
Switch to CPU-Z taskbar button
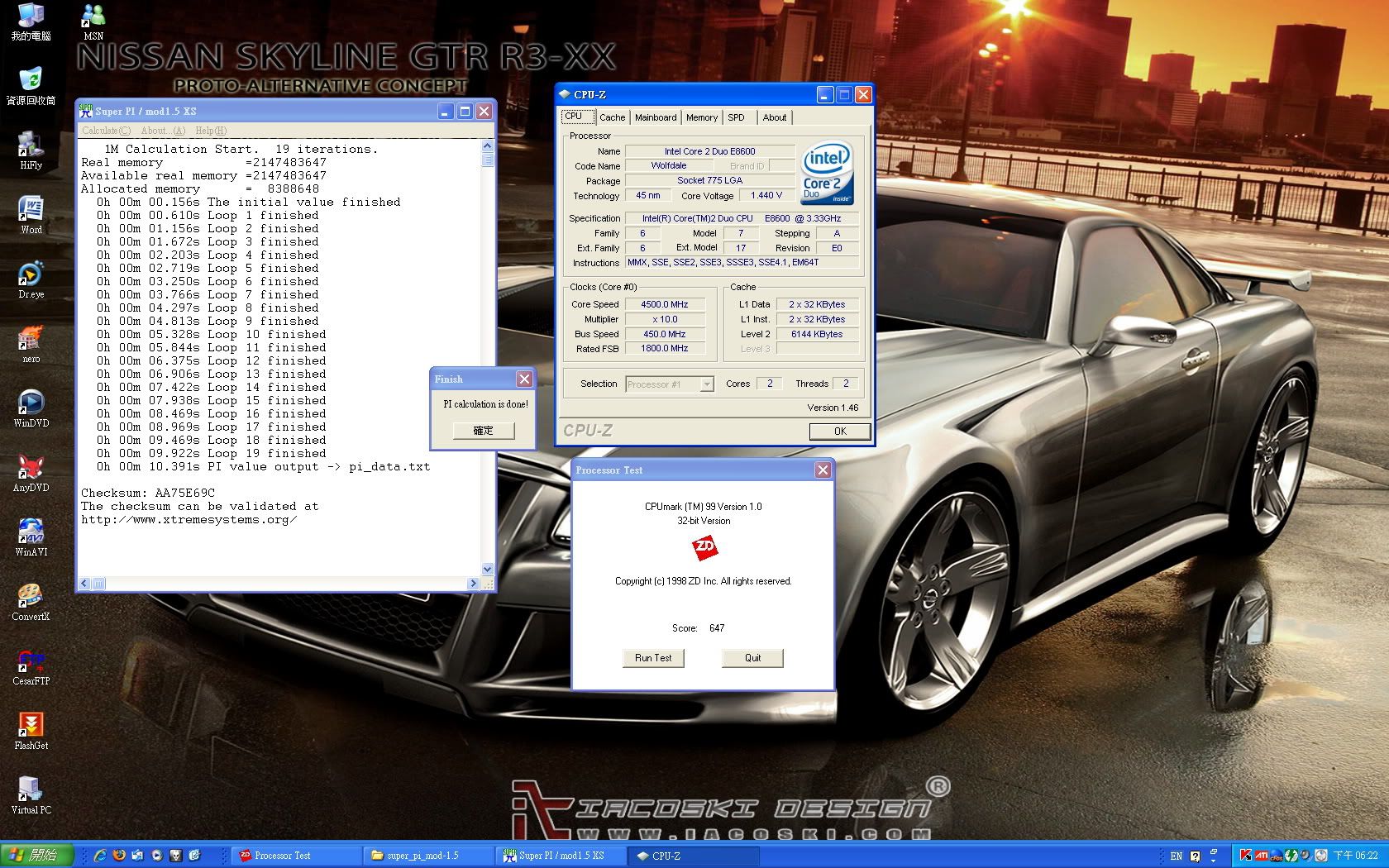tap(694, 856)
